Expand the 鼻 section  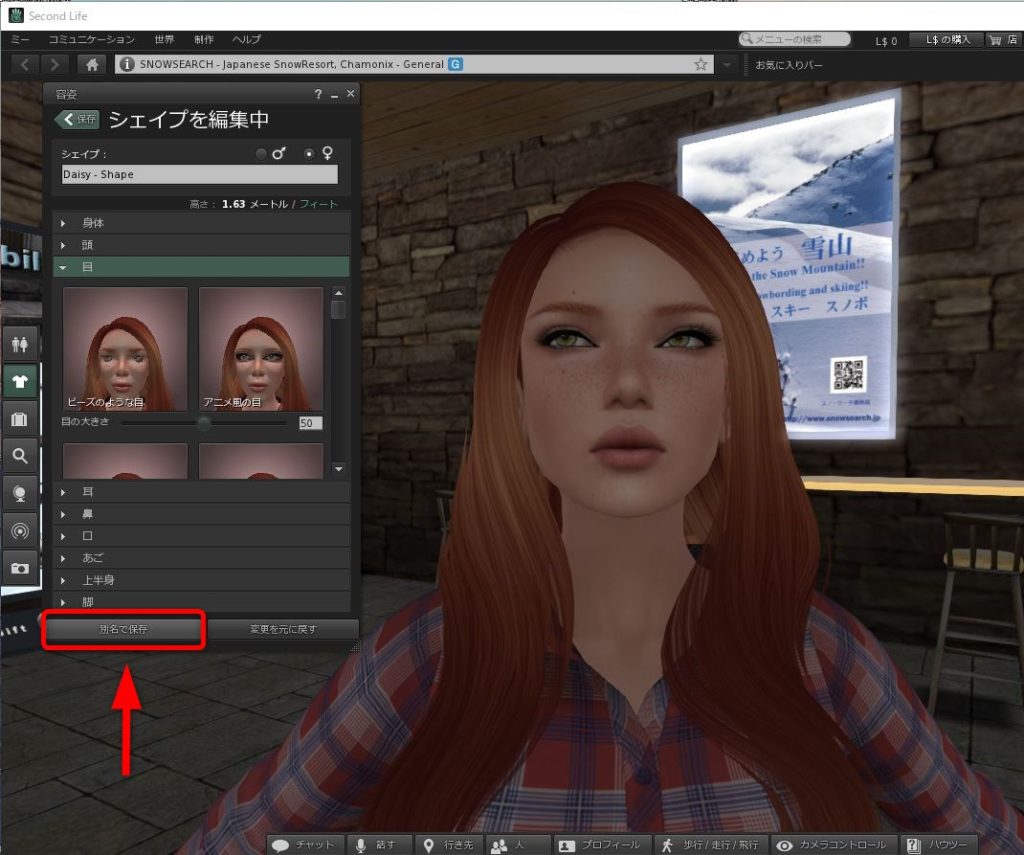[x=201, y=515]
